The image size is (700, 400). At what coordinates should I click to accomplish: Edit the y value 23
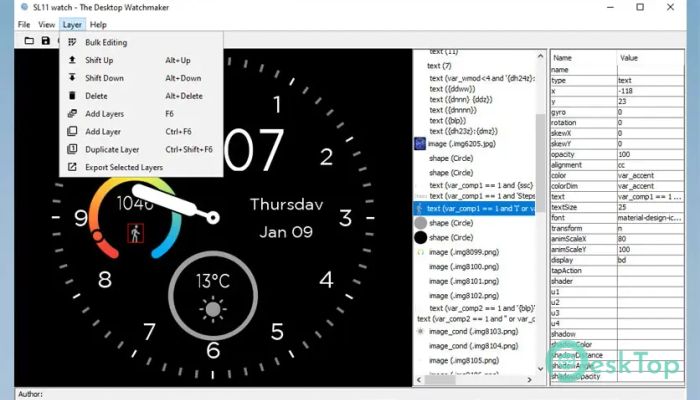coord(650,101)
